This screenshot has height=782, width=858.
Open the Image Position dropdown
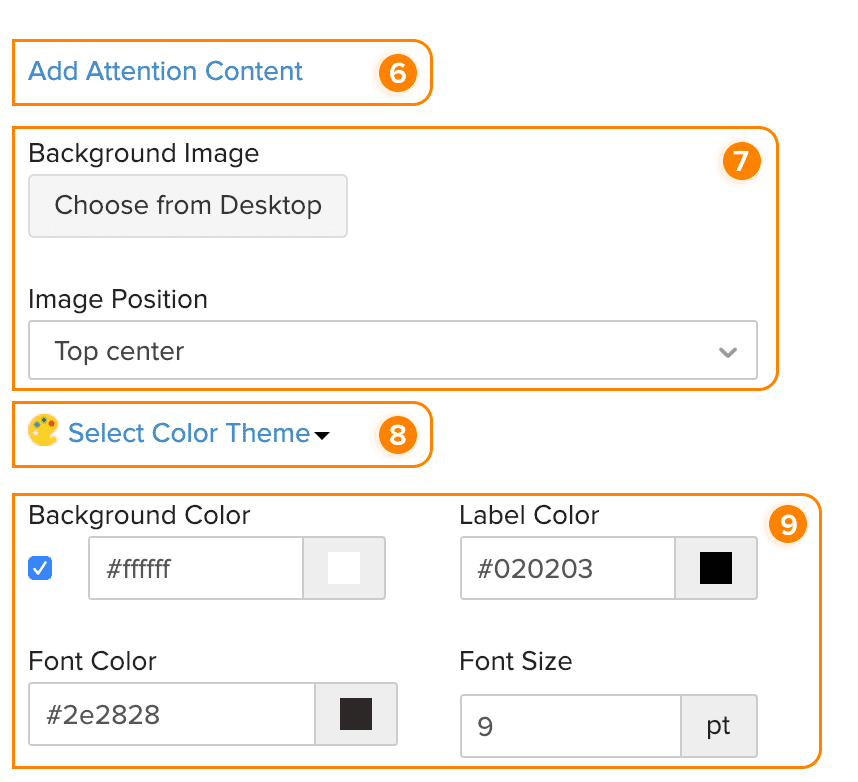click(392, 351)
